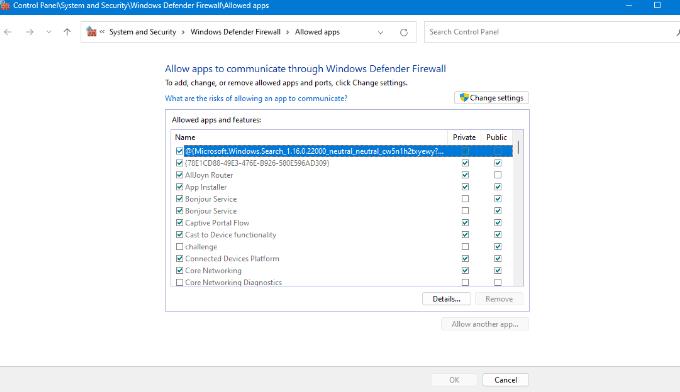Toggle App Installer name checkbox
The width and height of the screenshot is (680, 392).
[x=180, y=187]
